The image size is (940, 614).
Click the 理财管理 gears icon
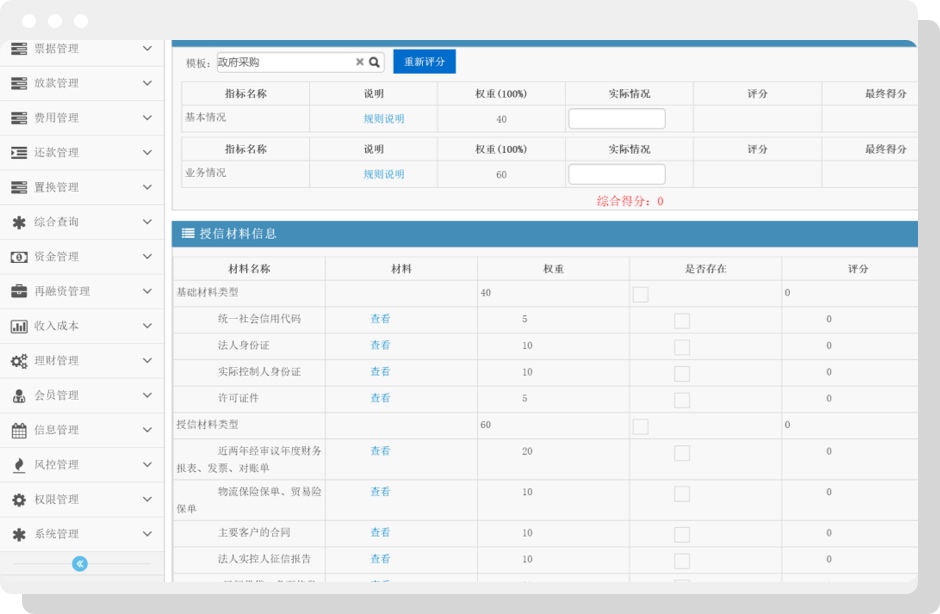19,361
